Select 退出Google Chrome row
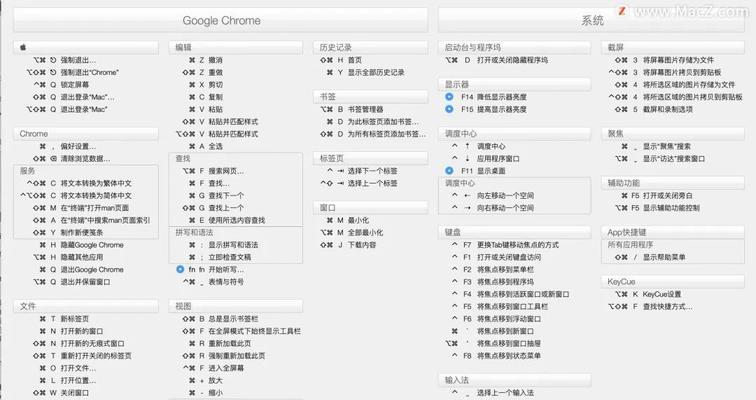 [x=81, y=269]
